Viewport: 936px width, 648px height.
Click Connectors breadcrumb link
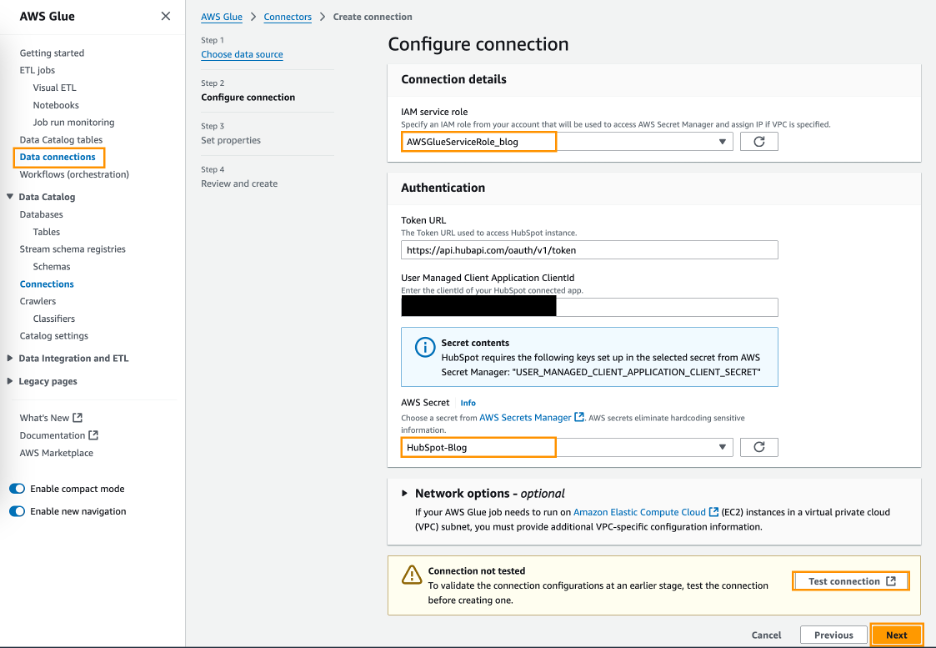pyautogui.click(x=288, y=17)
